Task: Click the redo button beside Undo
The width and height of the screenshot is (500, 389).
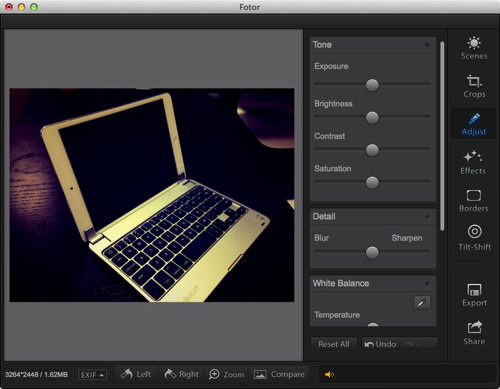Action: point(418,344)
